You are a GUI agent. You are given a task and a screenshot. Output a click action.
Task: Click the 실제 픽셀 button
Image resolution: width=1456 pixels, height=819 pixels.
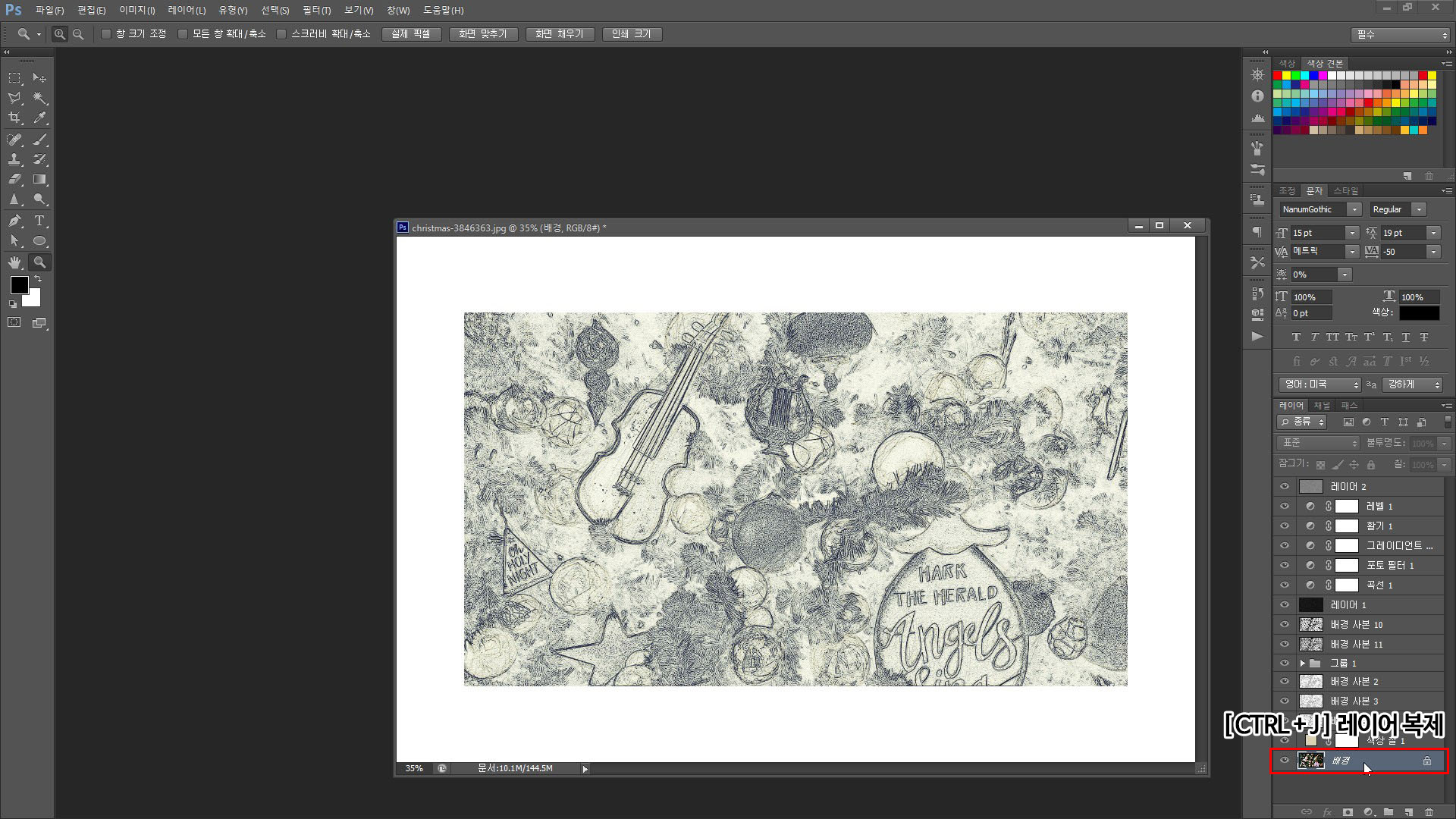click(411, 34)
